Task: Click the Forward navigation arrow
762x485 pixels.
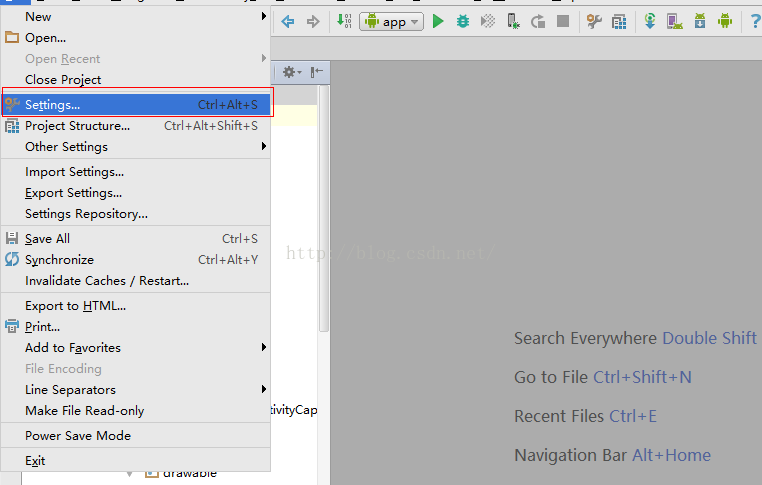Action: coord(313,21)
